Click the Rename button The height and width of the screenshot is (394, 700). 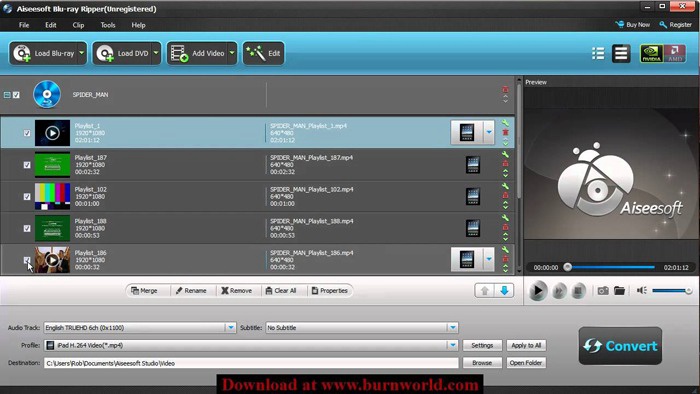[191, 290]
